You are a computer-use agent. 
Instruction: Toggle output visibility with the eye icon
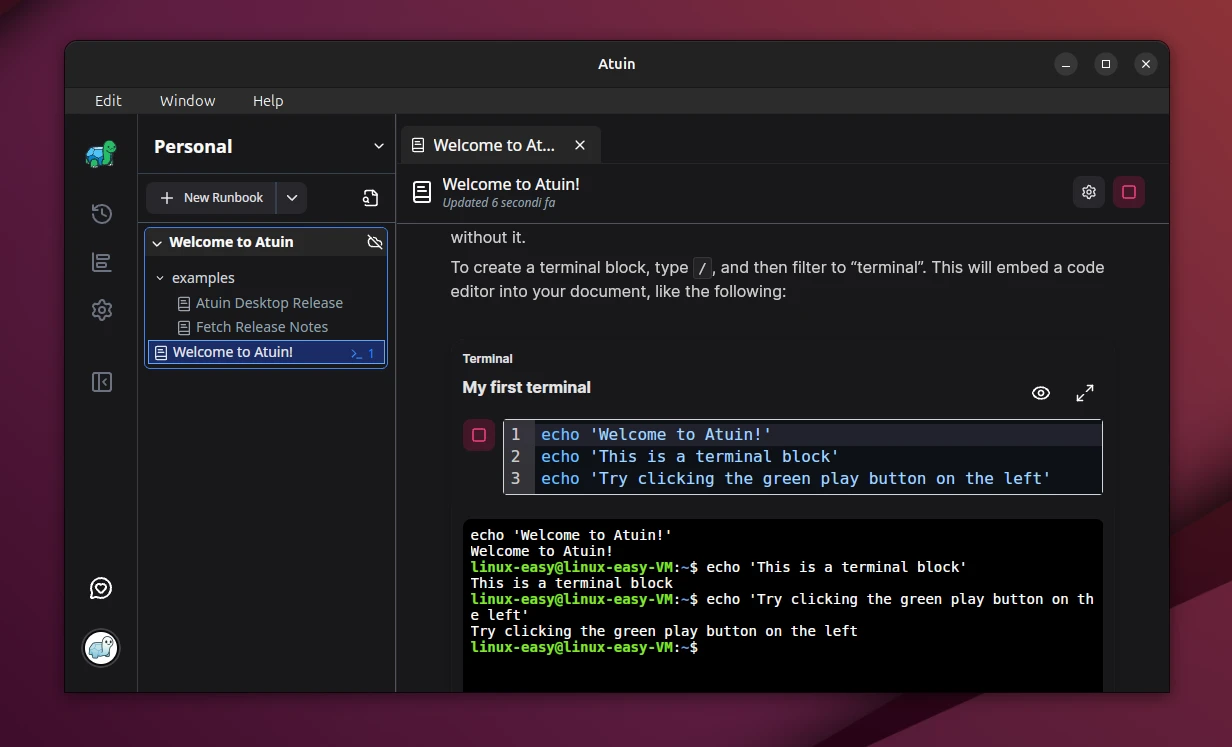[1040, 393]
